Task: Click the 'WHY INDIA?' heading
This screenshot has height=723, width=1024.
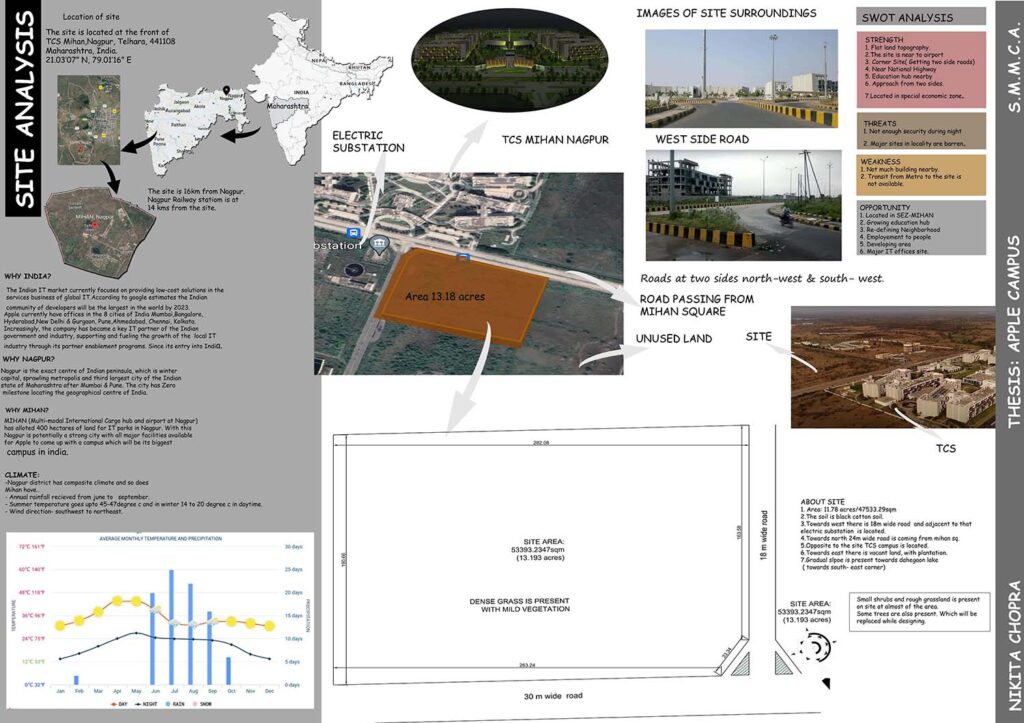Action: (x=27, y=277)
